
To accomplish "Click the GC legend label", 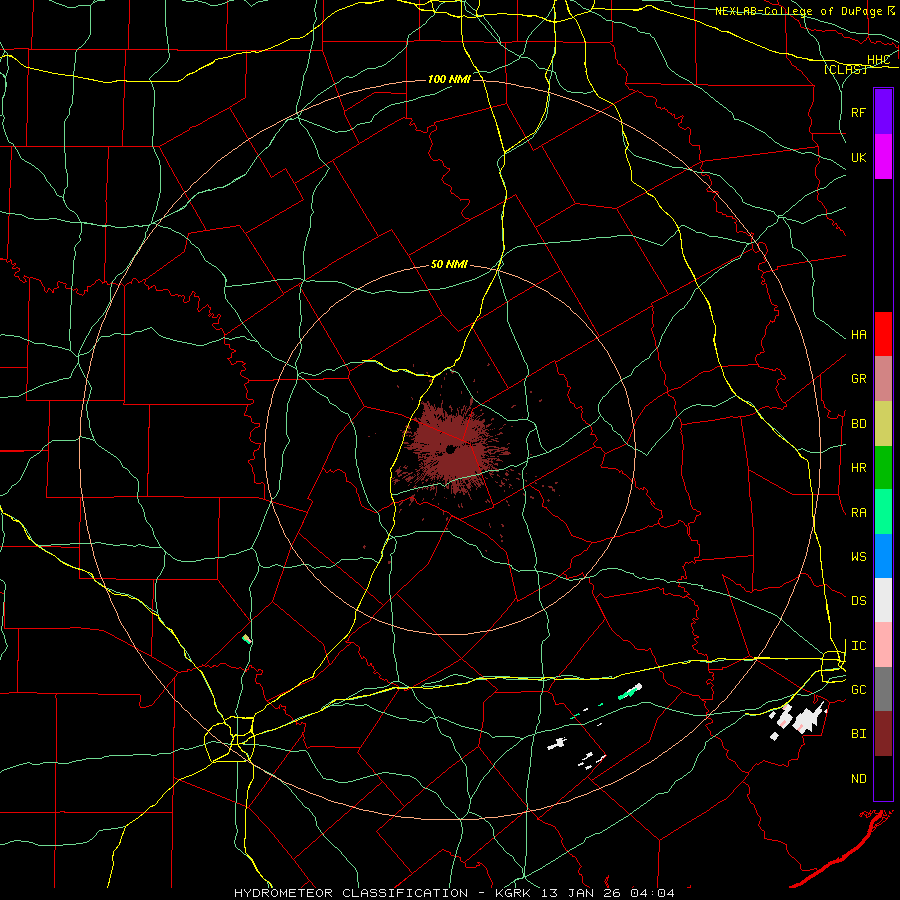I will (x=858, y=689).
